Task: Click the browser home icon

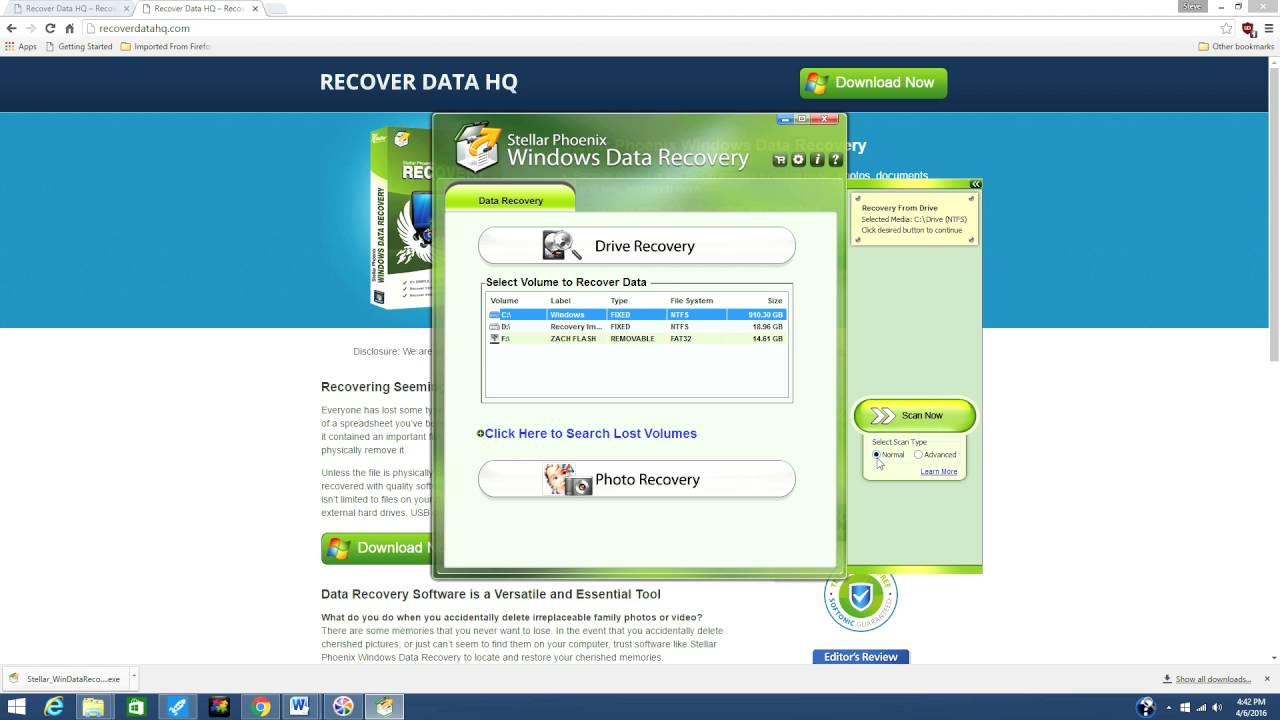Action: pos(69,28)
